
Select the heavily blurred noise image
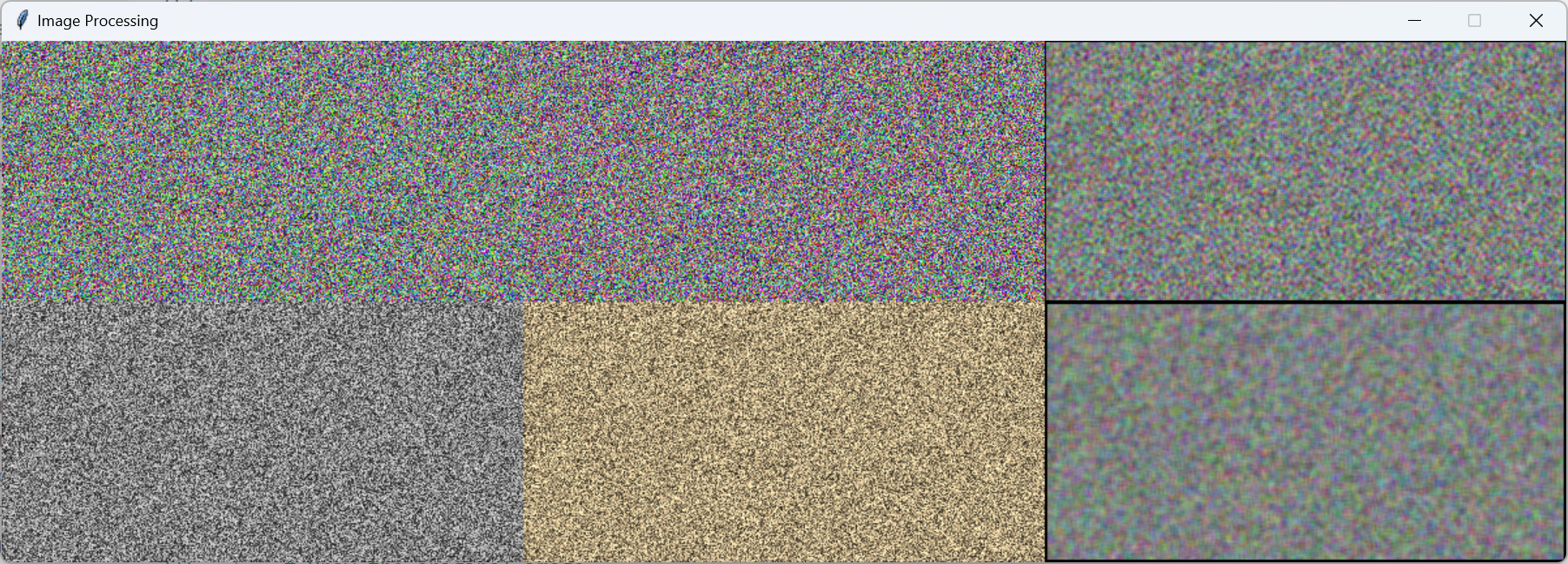tap(1306, 432)
